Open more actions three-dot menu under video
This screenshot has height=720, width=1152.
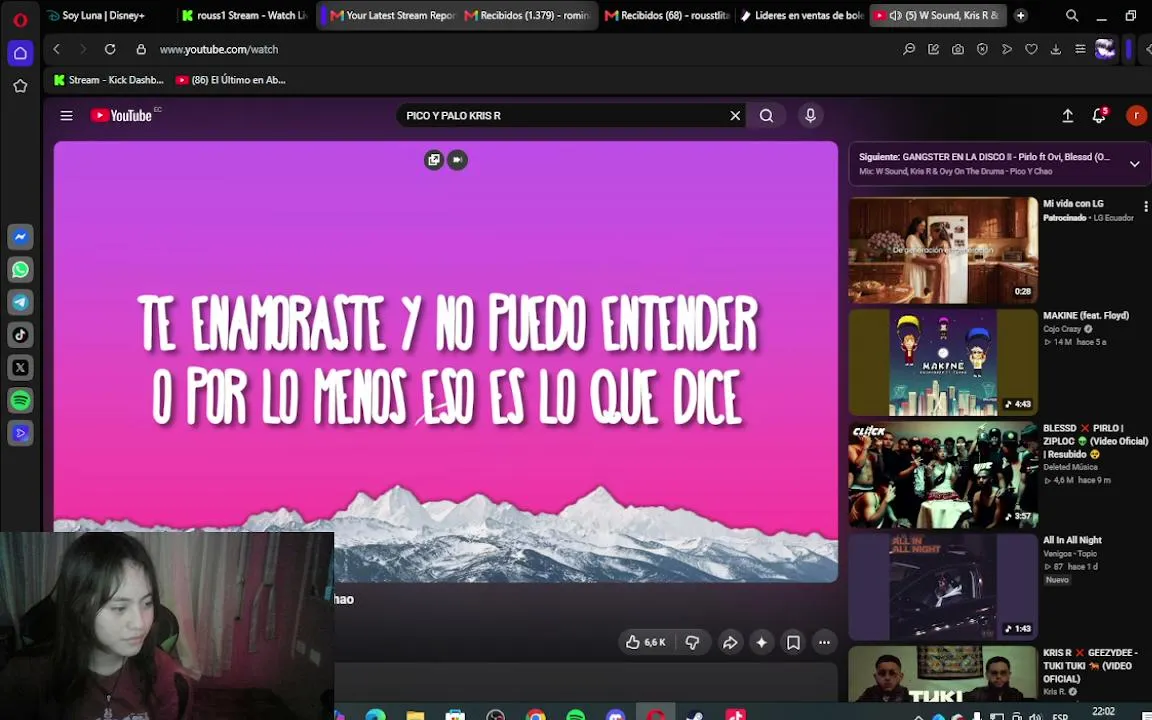(x=824, y=642)
